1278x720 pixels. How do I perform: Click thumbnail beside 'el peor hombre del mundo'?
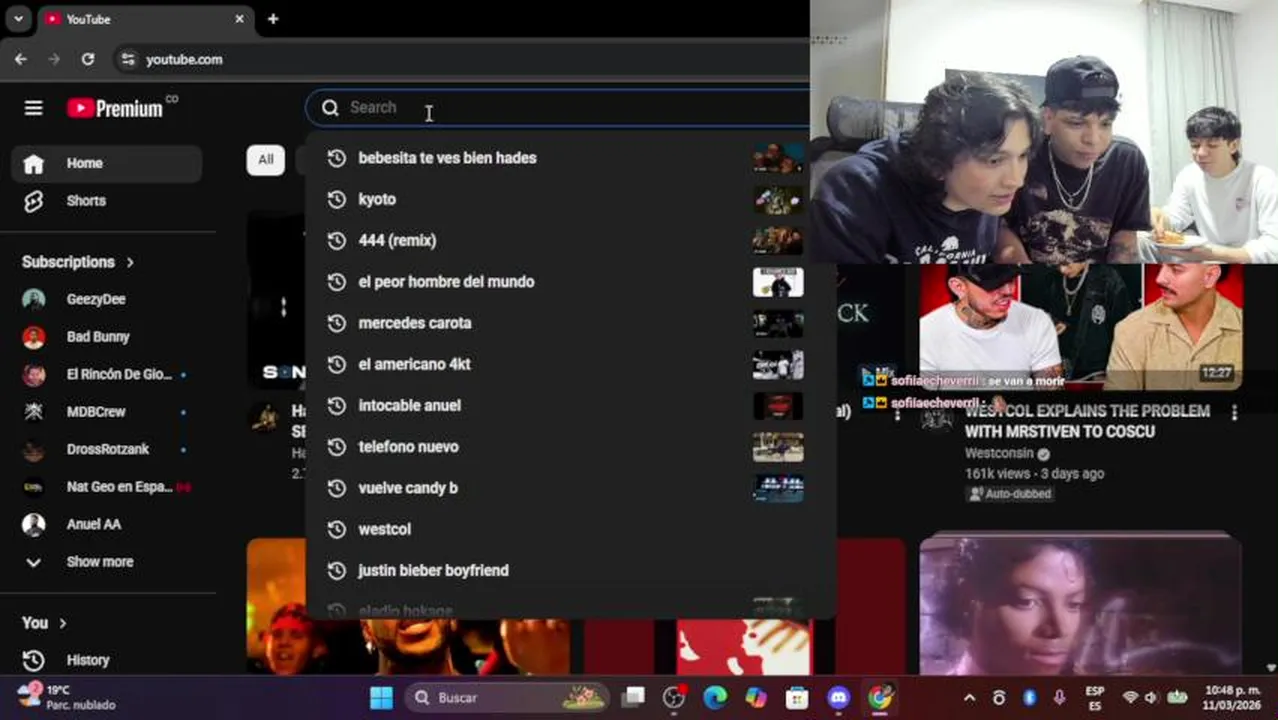pyautogui.click(x=778, y=282)
